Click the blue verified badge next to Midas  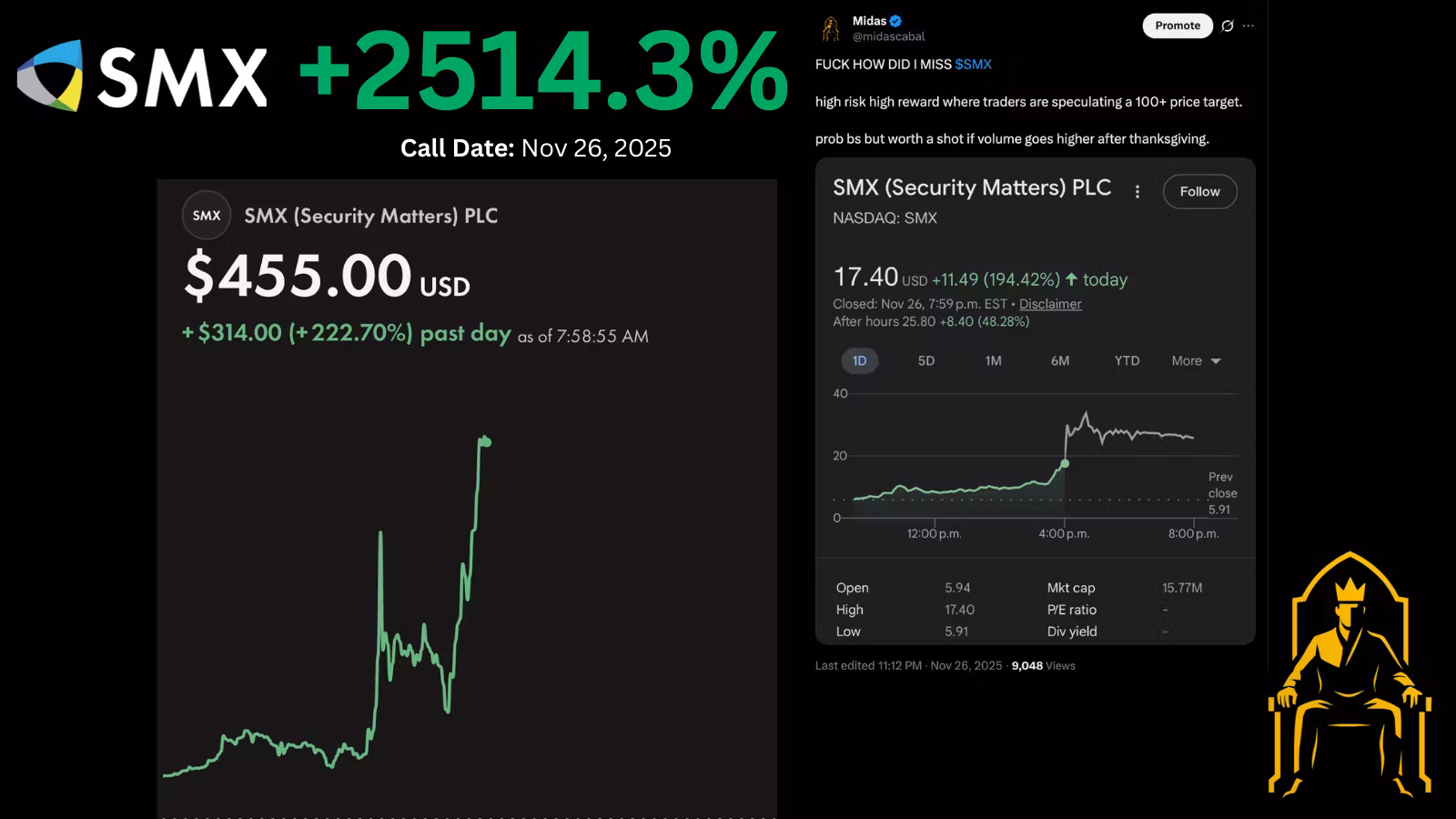(896, 21)
